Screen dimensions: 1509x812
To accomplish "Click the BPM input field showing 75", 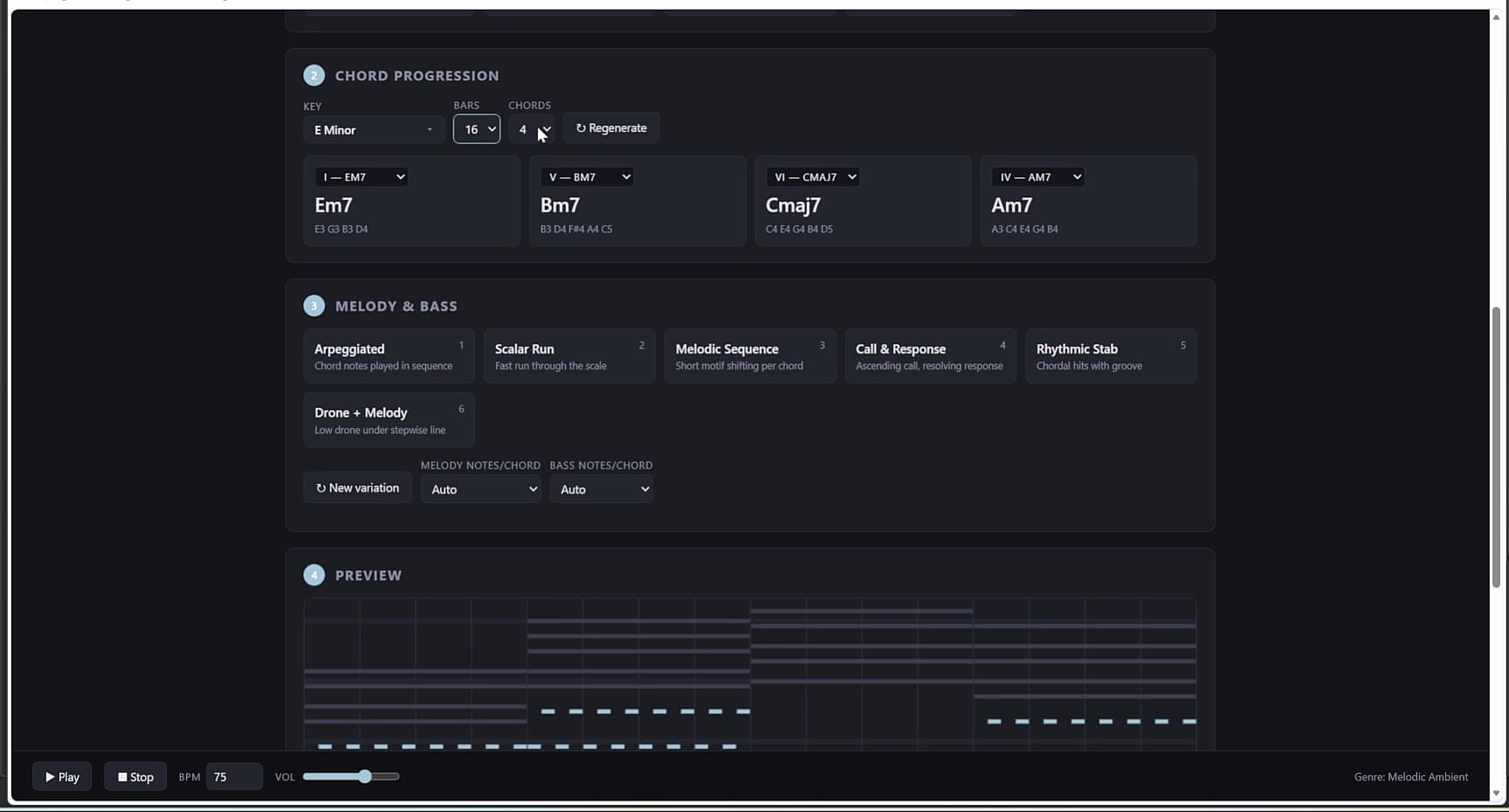I will pos(234,777).
